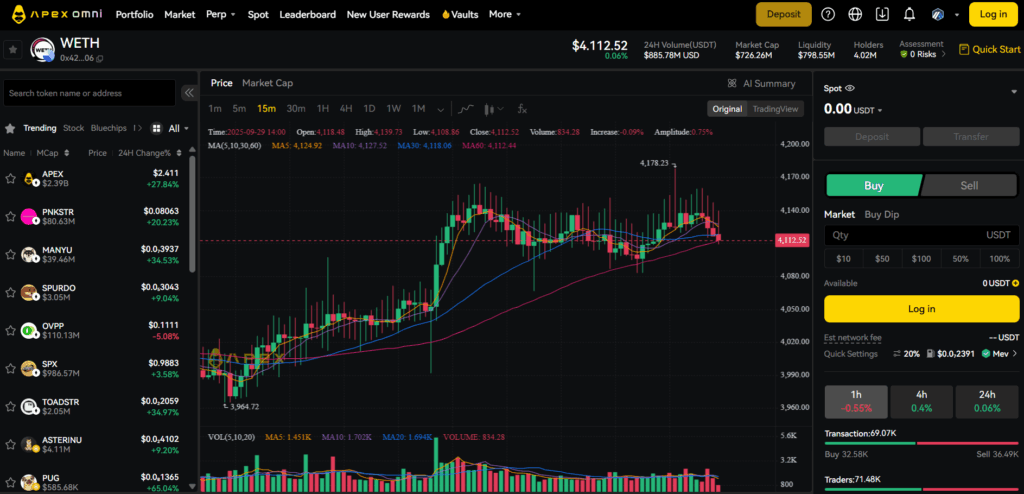Open the Leaderboard menu item
This screenshot has width=1024, height=494.
coord(308,15)
